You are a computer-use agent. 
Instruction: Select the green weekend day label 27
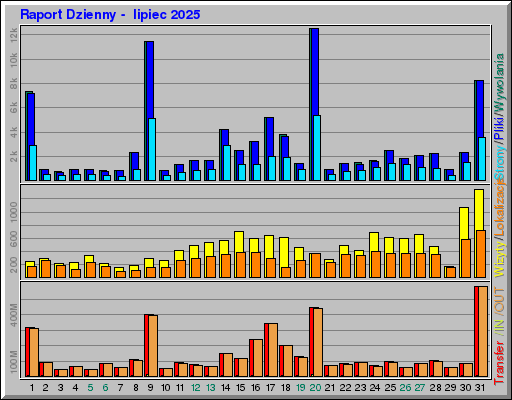click(x=420, y=388)
